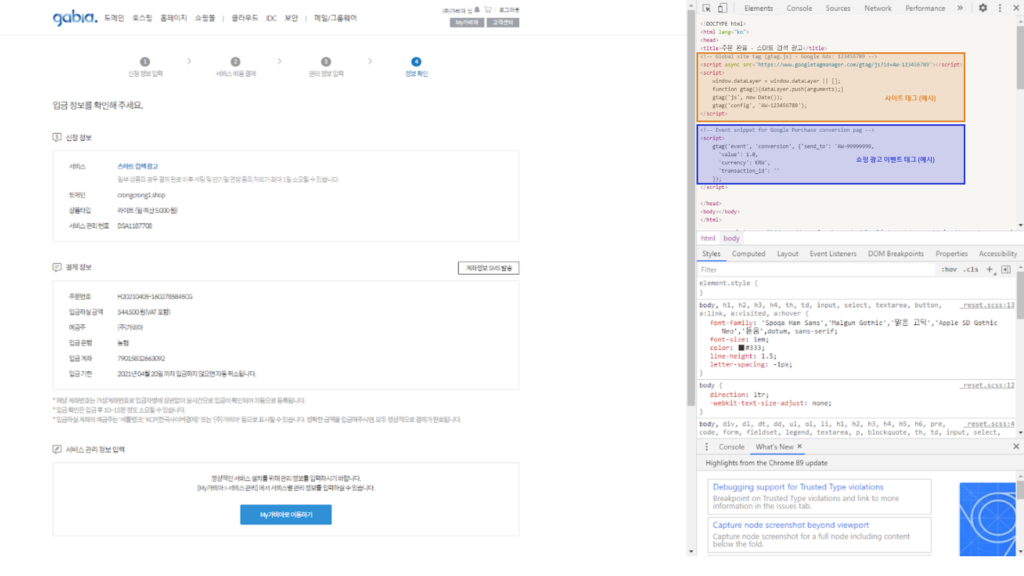Viewport: 1024px width, 576px height.
Task: Open the Performance tab
Action: (925, 8)
